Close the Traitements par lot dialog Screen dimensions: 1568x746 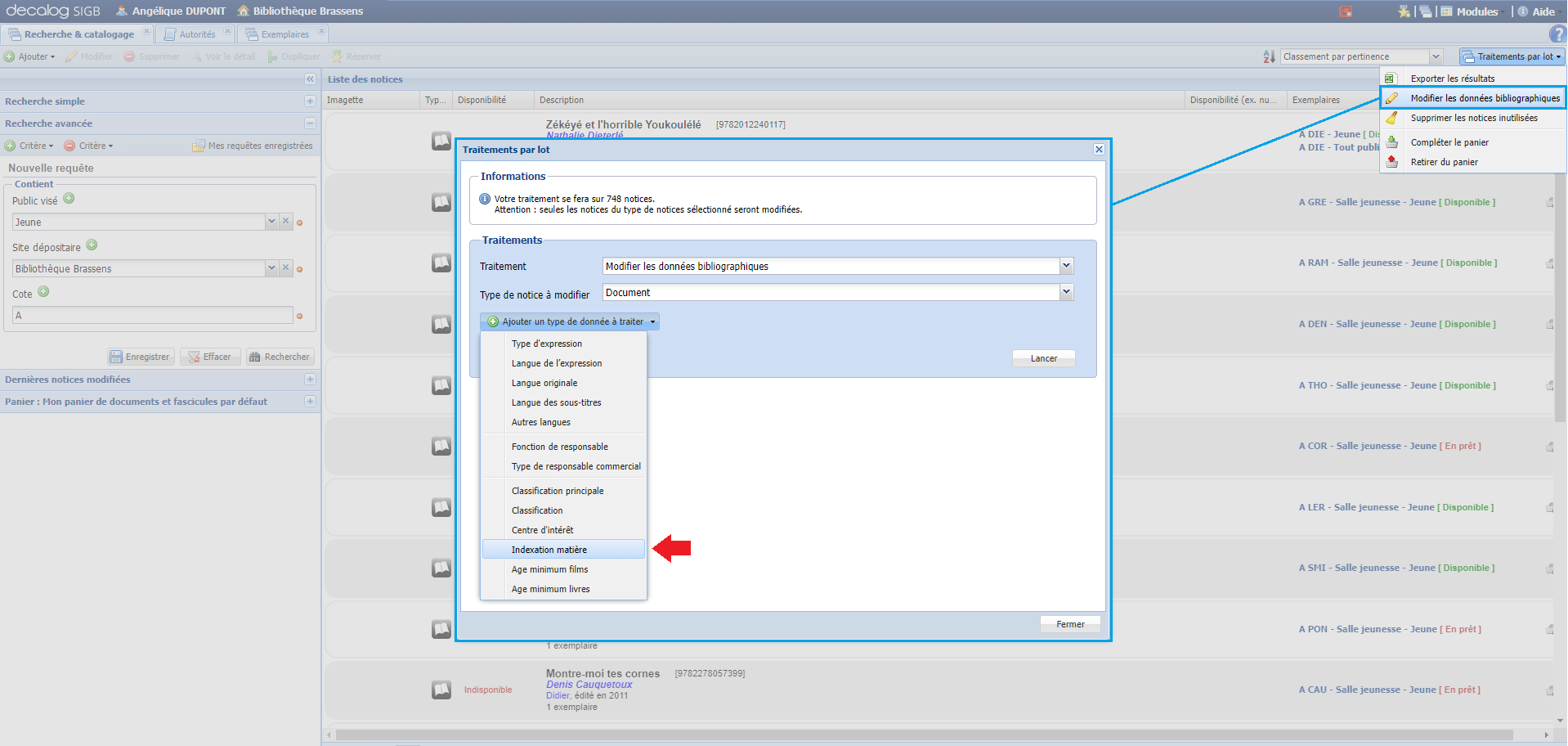(x=1099, y=150)
